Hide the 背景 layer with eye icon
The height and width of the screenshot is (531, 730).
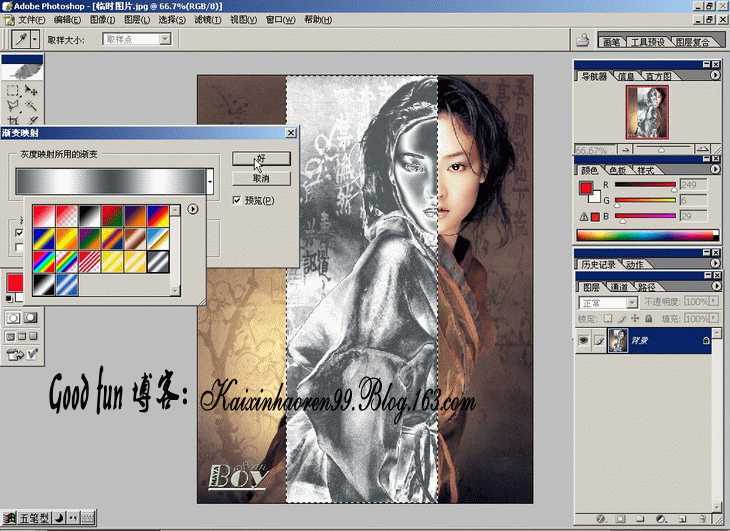(x=584, y=341)
